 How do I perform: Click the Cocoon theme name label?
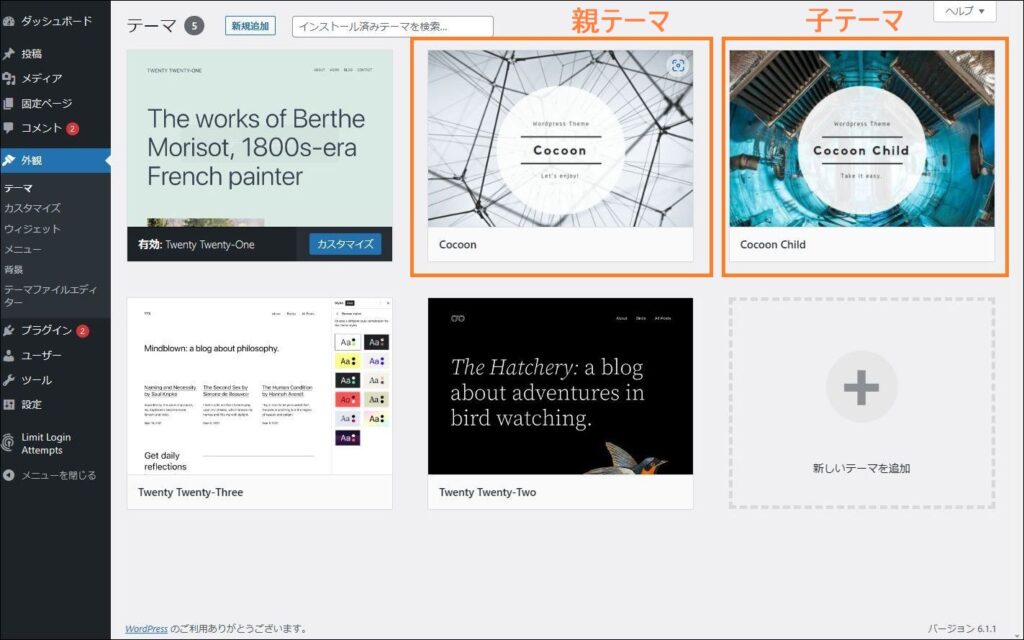coord(458,244)
